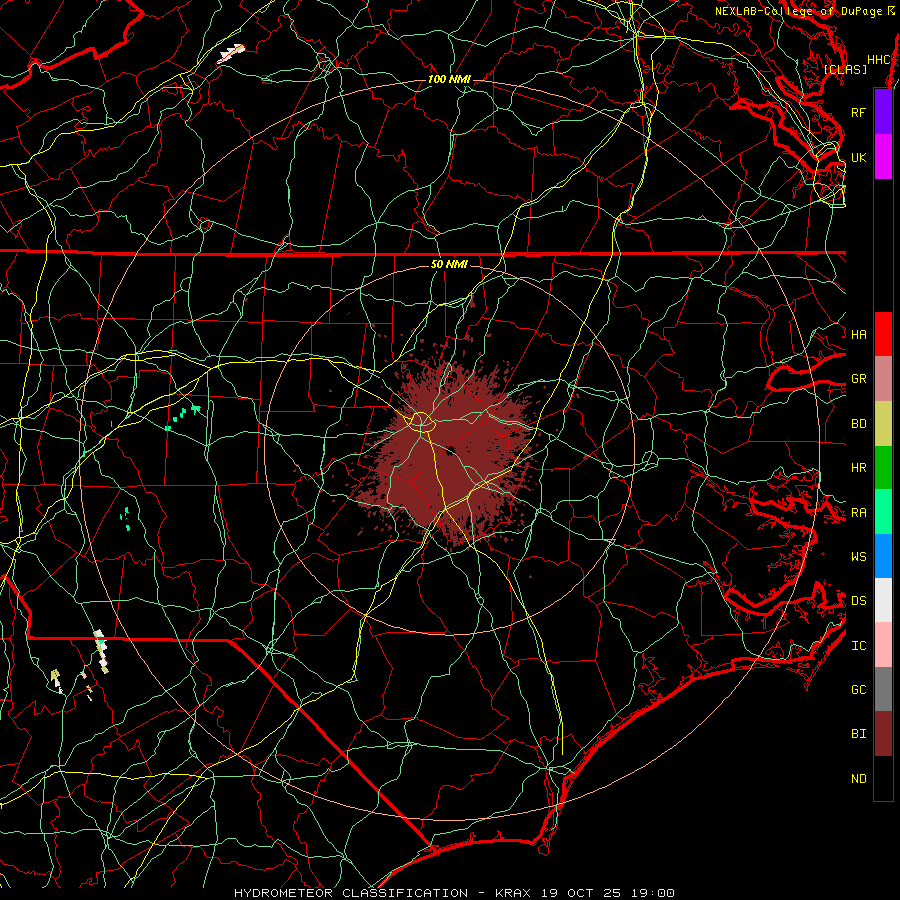
Task: Click the white and red striped echo near the top left
Action: [x=231, y=53]
